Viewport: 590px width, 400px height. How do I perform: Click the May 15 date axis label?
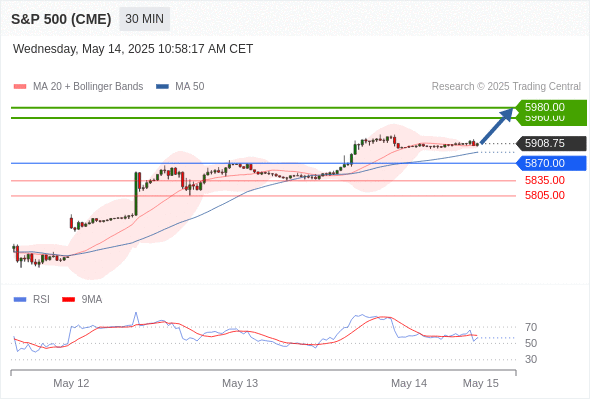point(481,383)
